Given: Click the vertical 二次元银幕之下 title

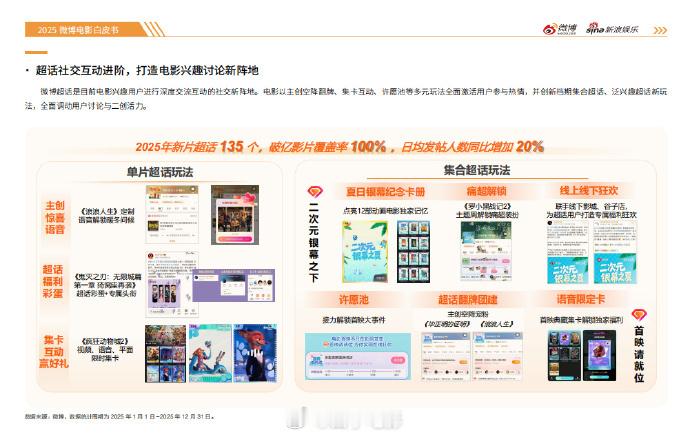Looking at the screenshot, I should click(313, 242).
